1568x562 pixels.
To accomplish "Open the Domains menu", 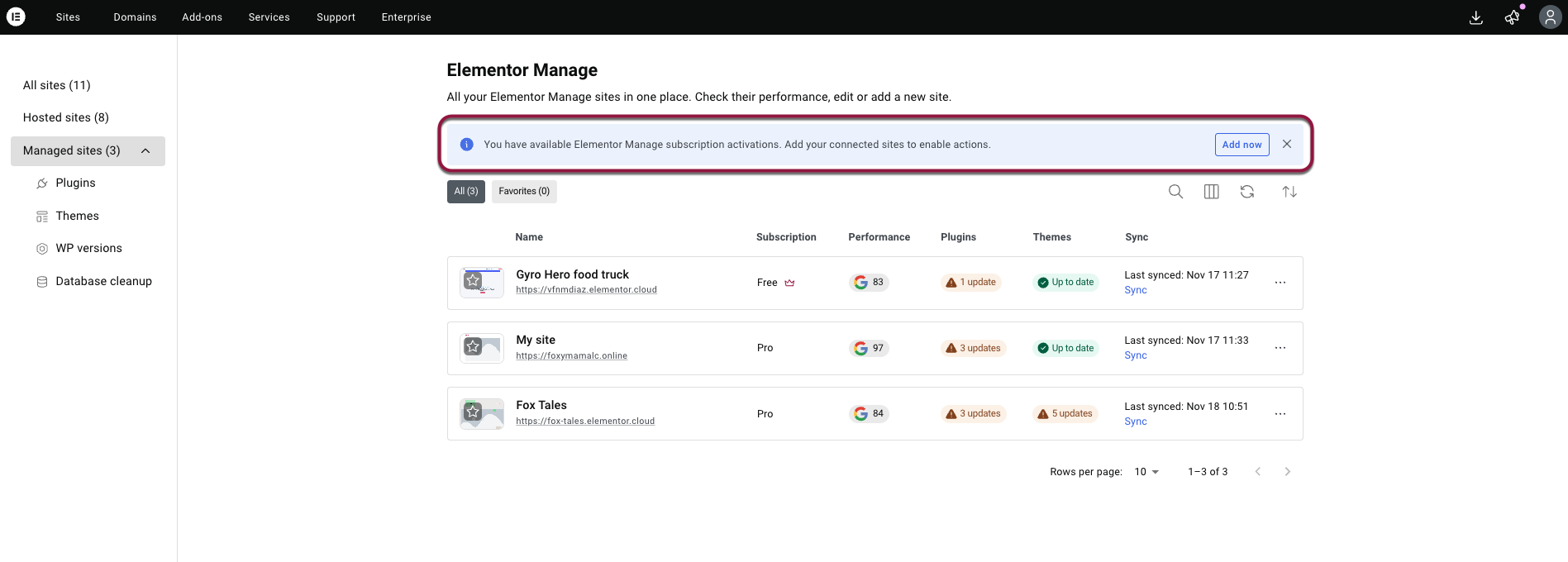I will [x=135, y=17].
